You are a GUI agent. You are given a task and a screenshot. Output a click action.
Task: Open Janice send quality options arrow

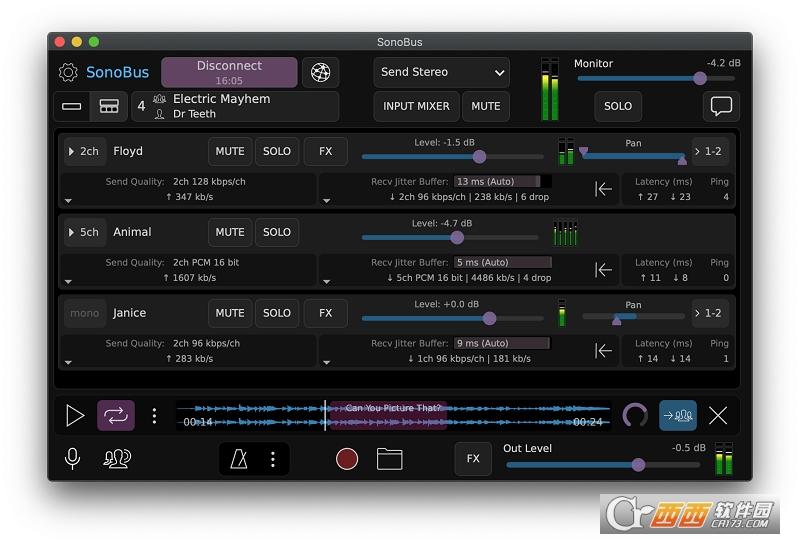68,362
